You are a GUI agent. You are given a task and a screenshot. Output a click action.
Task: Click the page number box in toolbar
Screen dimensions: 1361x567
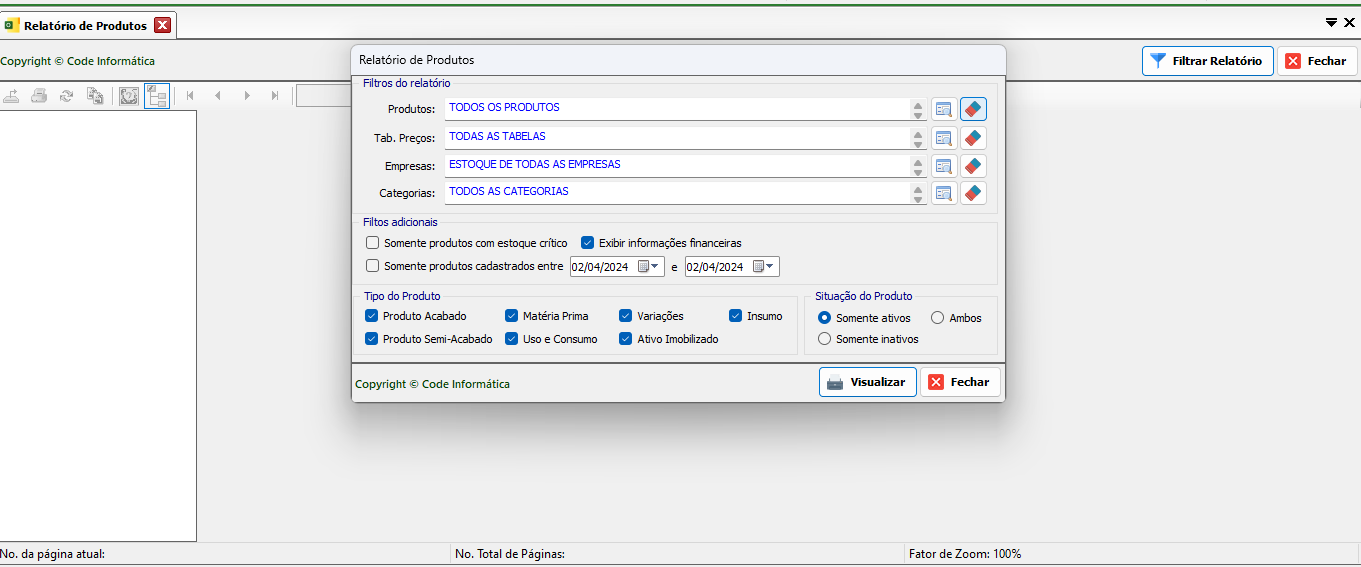[x=323, y=96]
